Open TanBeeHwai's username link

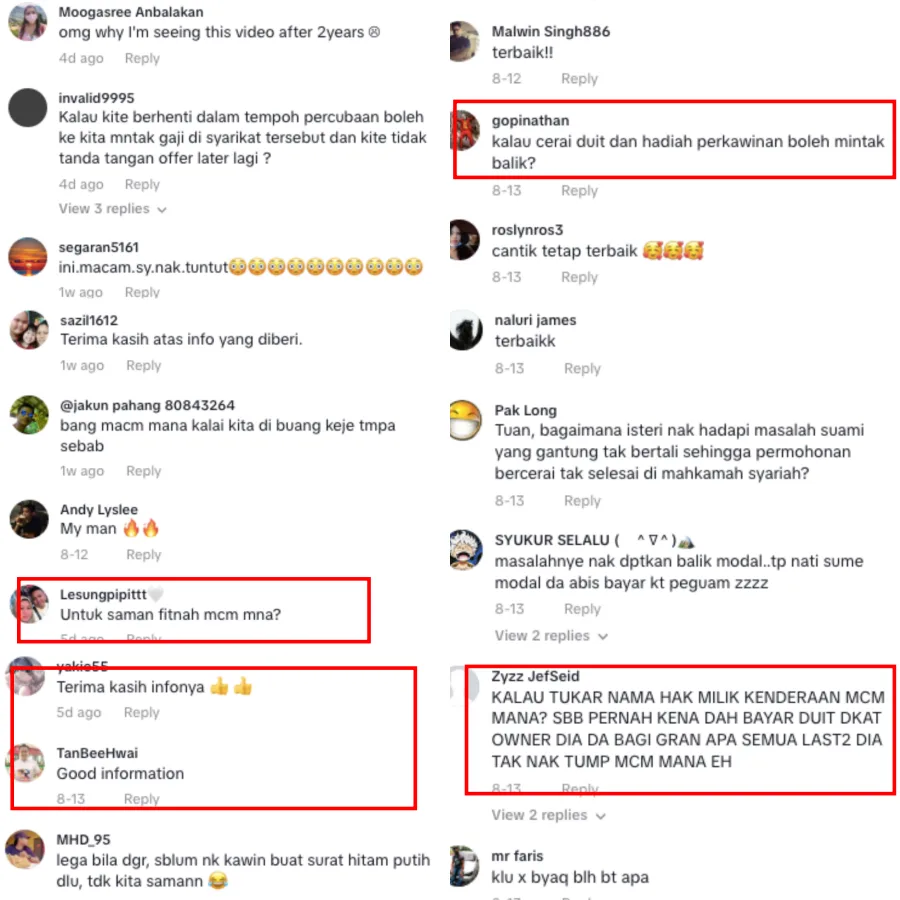pyautogui.click(x=97, y=752)
